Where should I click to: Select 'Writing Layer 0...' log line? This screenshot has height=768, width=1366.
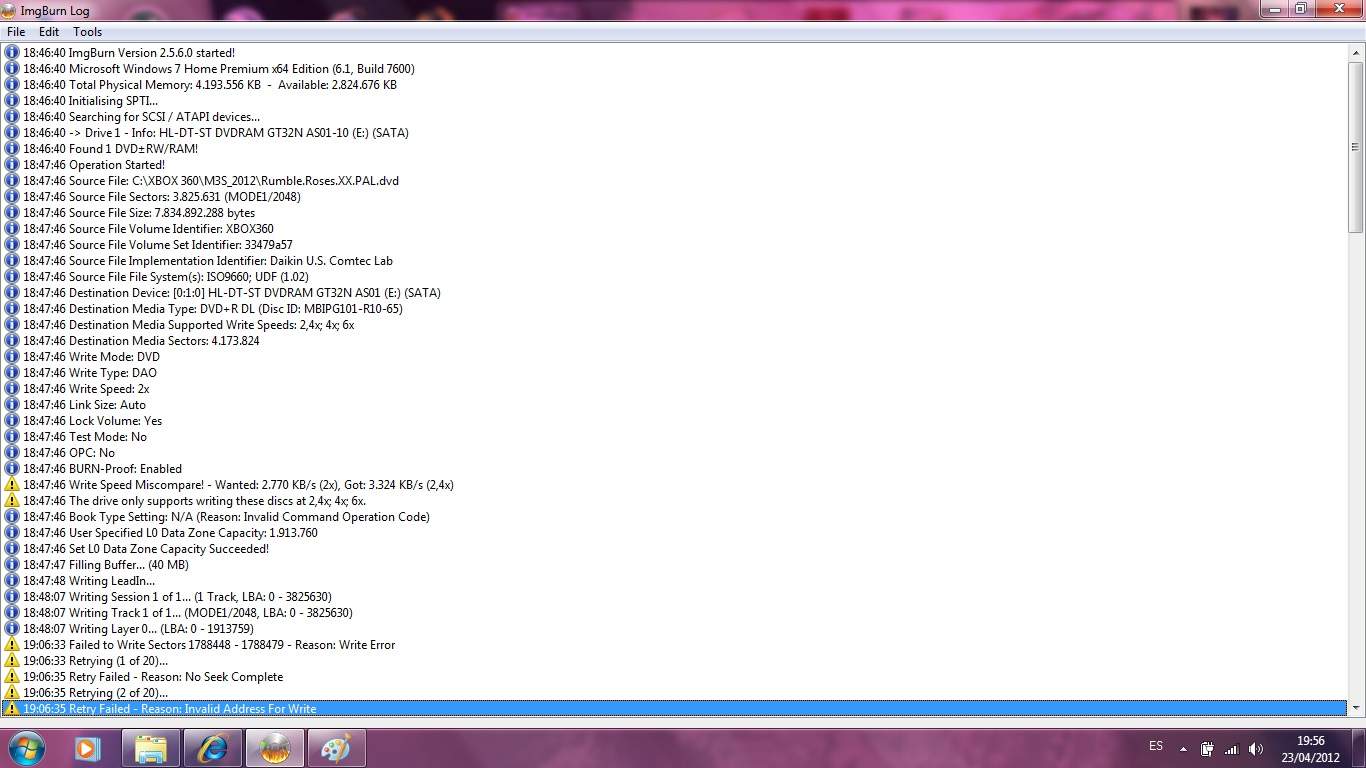coord(675,629)
